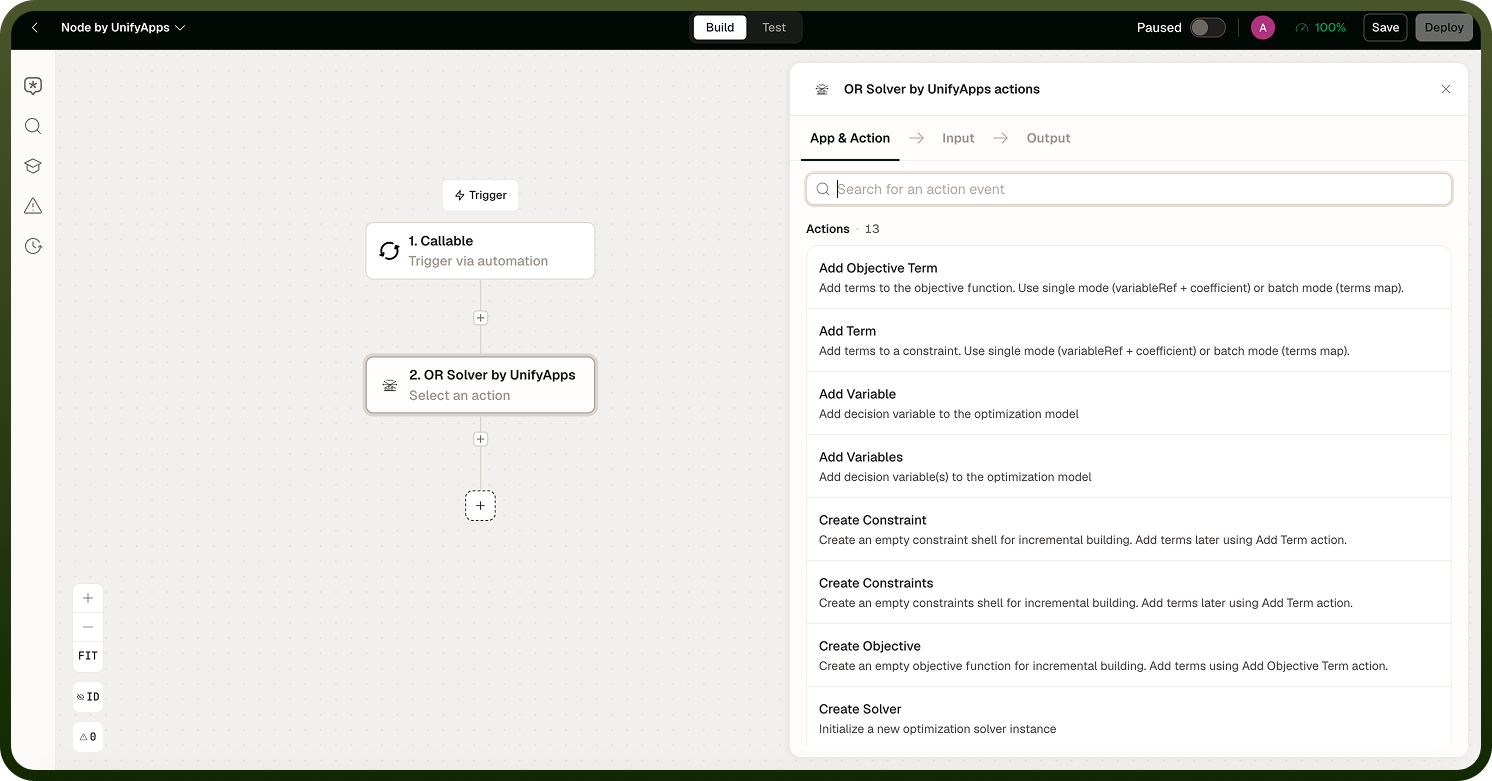Choose the Add Variable action
The image size is (1492, 781).
coord(1129,404)
